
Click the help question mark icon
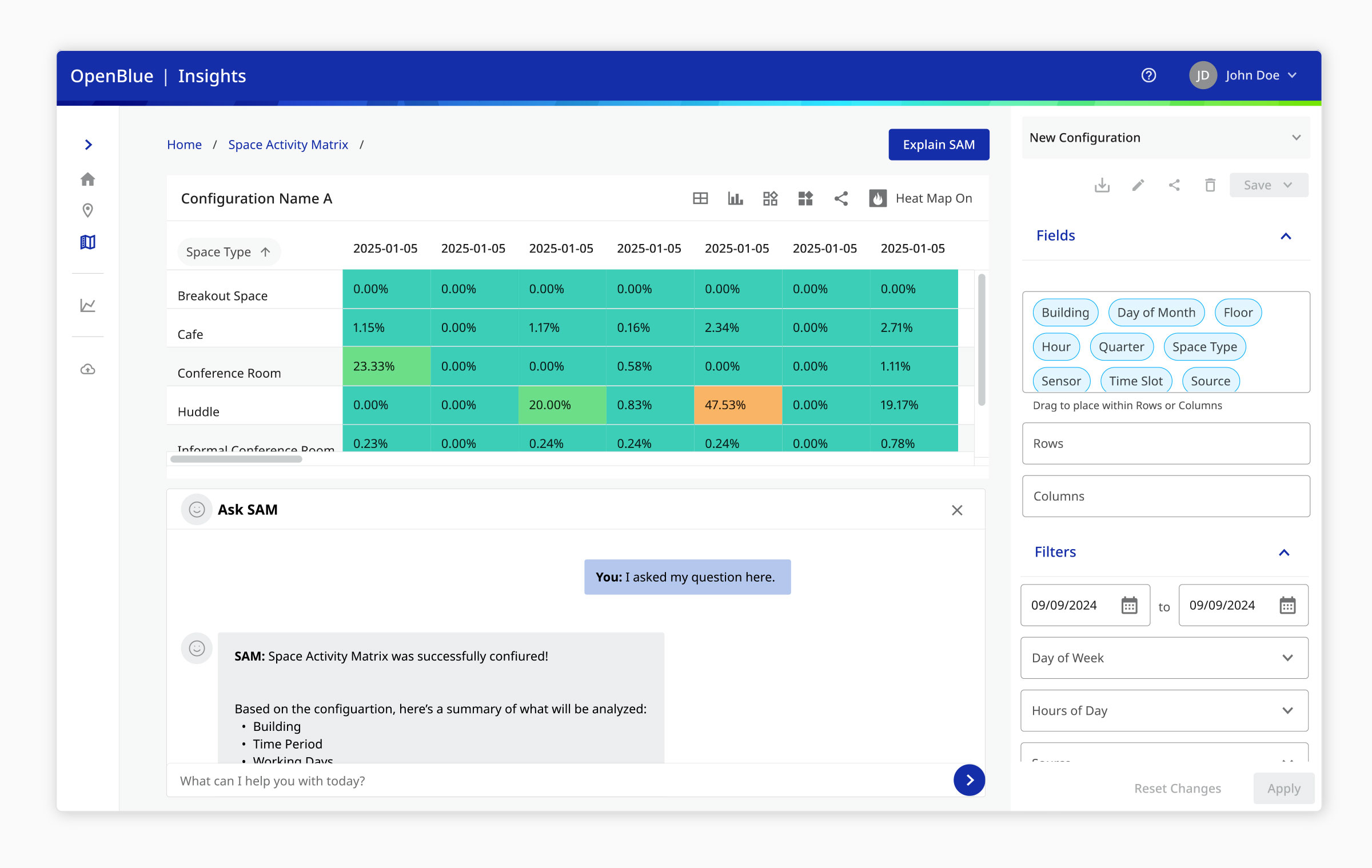[x=1148, y=75]
